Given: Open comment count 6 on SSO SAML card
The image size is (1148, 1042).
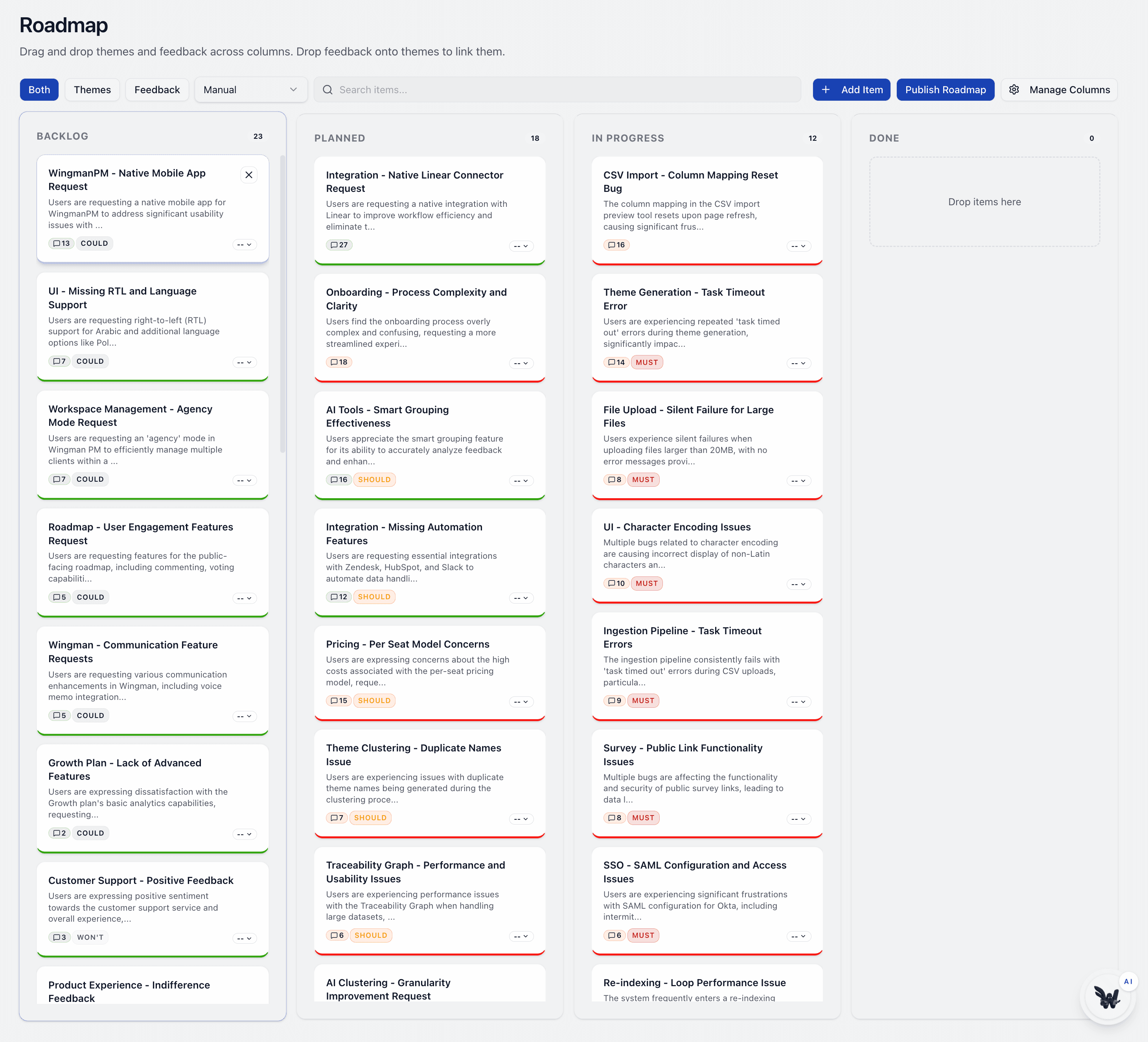Looking at the screenshot, I should [x=615, y=935].
